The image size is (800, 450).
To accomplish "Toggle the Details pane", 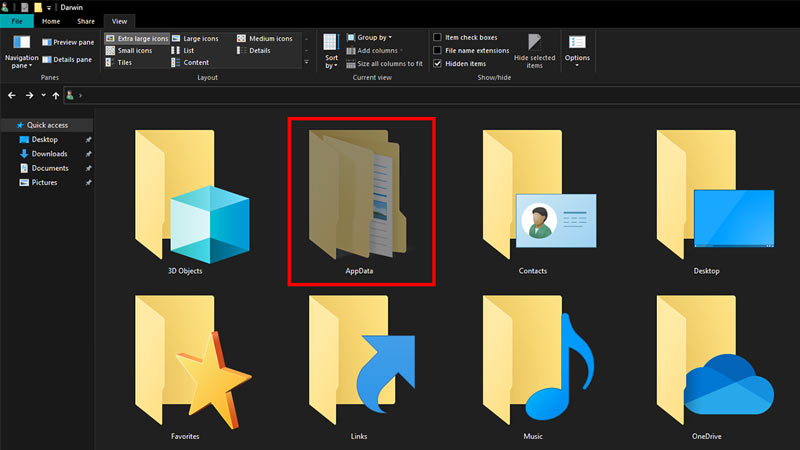I will (x=67, y=60).
